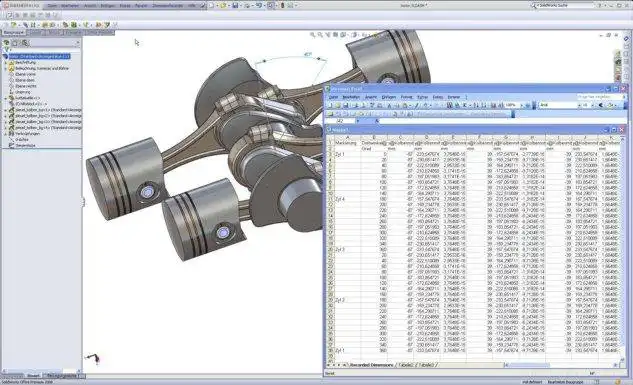Open the Arial font name dropdown

(579, 105)
